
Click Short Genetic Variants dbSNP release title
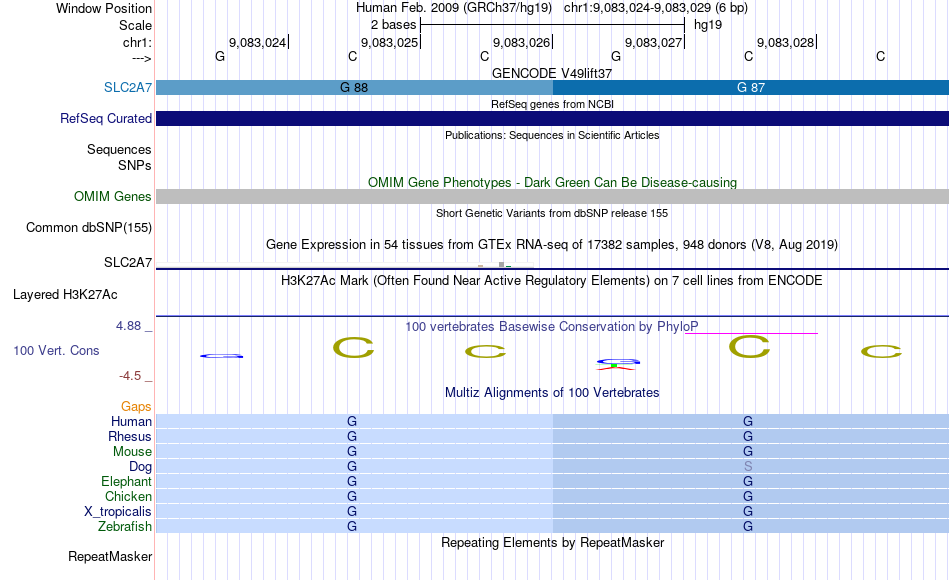pos(552,213)
